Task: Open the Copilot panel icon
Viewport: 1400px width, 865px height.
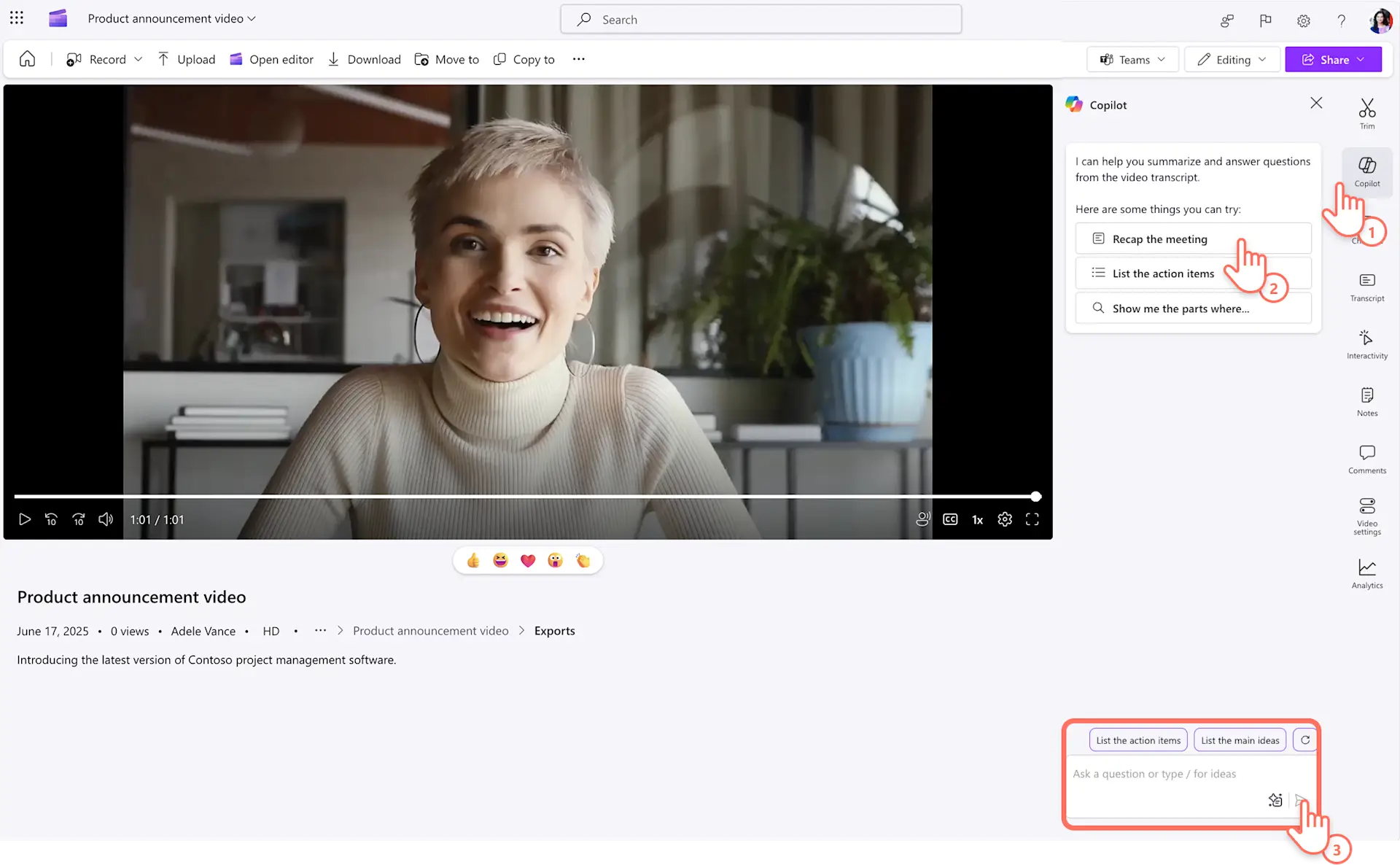Action: pos(1366,171)
